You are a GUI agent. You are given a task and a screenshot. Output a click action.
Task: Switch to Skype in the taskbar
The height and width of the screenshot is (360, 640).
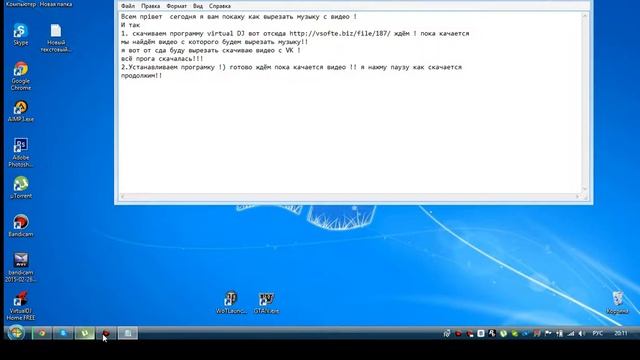(x=63, y=333)
